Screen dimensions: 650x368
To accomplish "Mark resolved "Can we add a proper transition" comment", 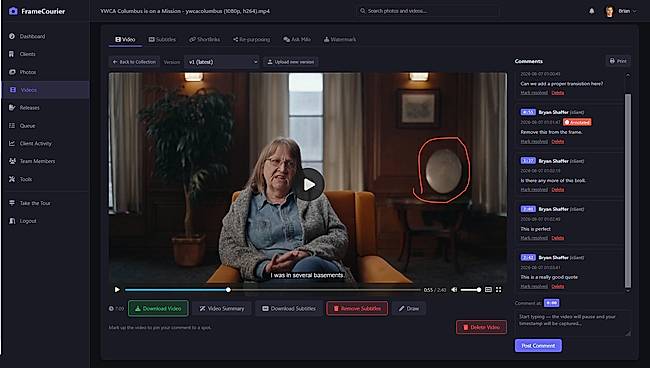I will click(534, 92).
